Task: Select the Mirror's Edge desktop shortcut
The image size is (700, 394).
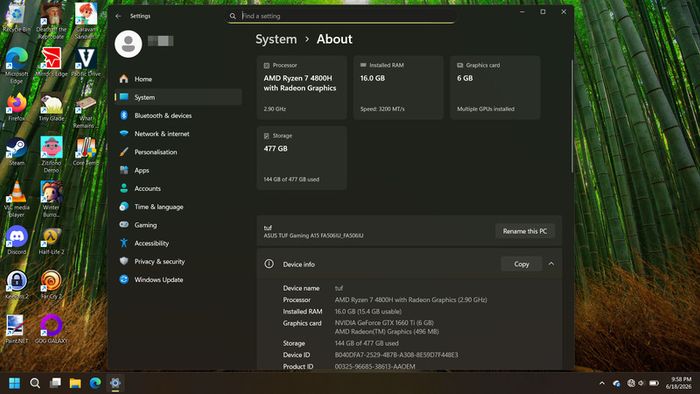Action: (51, 62)
